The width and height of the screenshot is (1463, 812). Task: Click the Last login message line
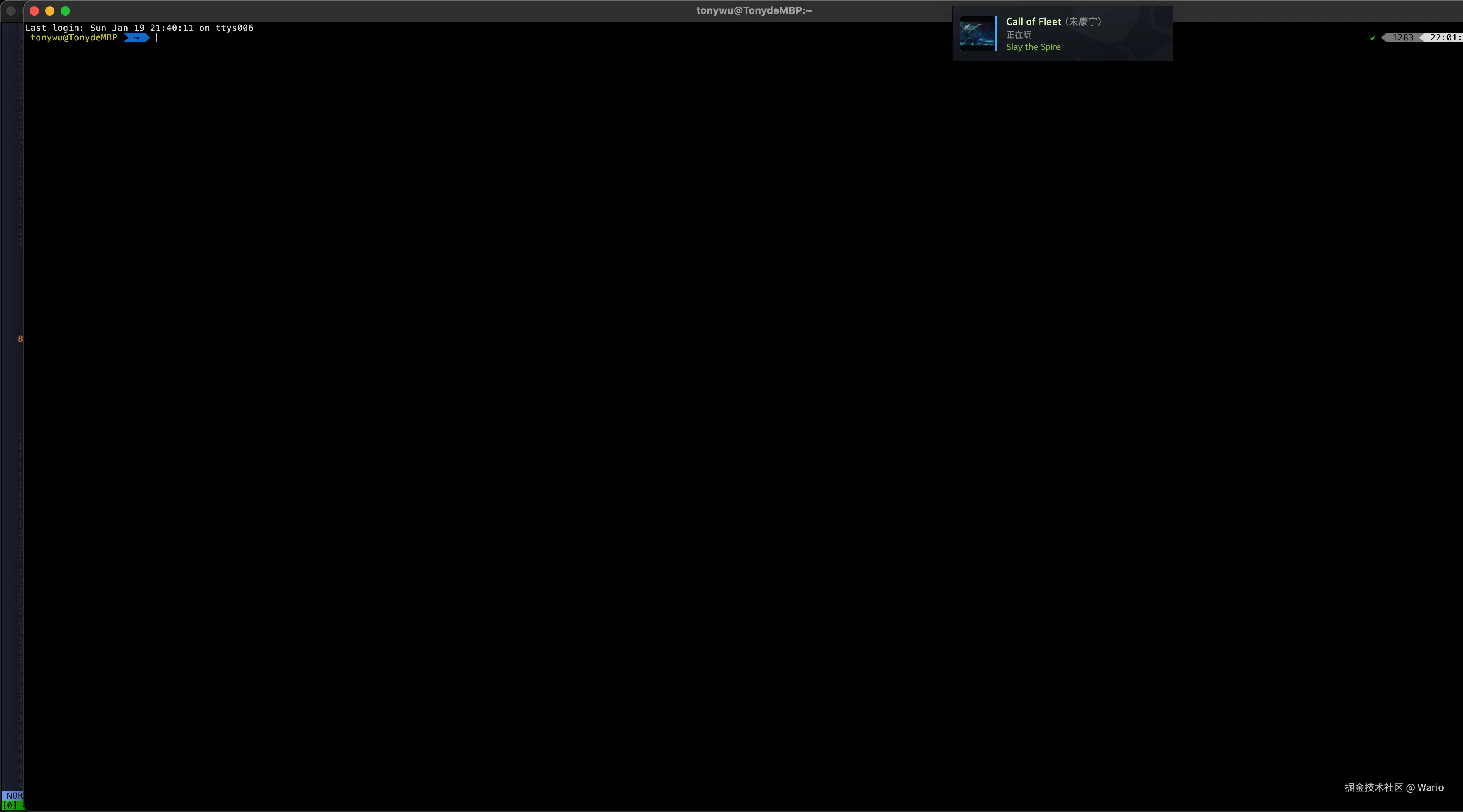139,28
